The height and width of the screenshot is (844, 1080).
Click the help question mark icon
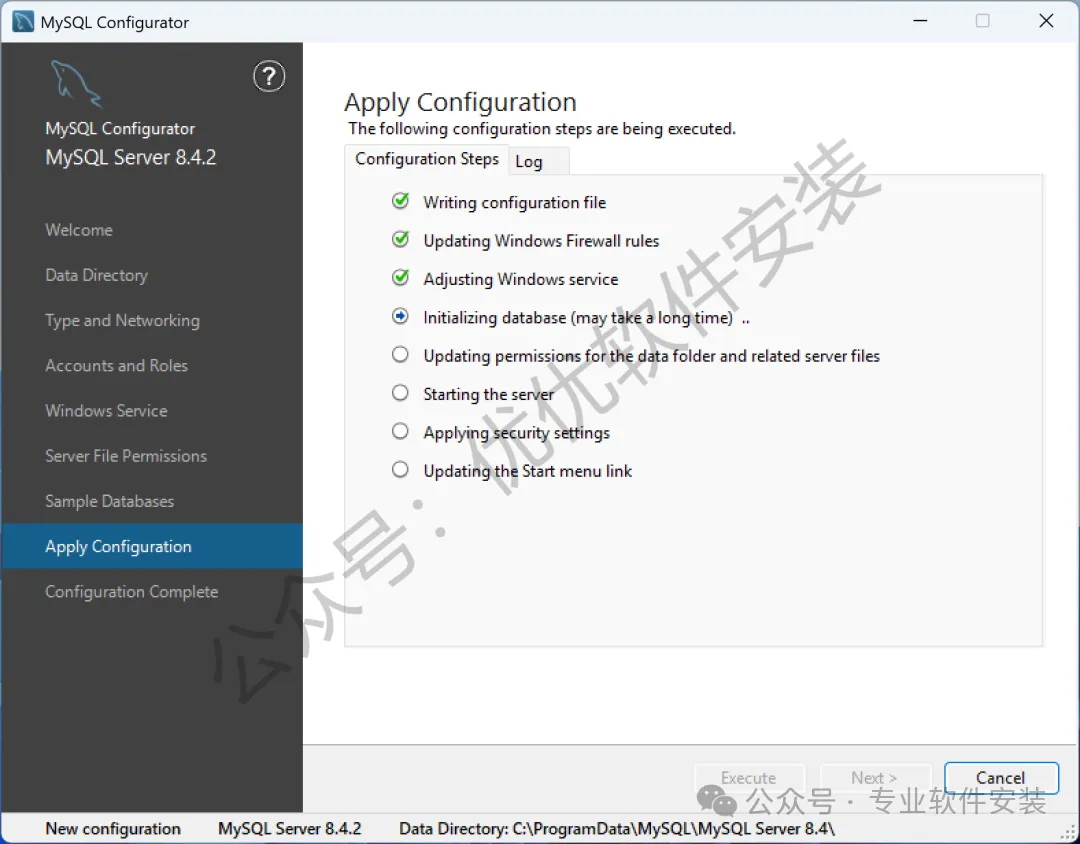(x=269, y=76)
